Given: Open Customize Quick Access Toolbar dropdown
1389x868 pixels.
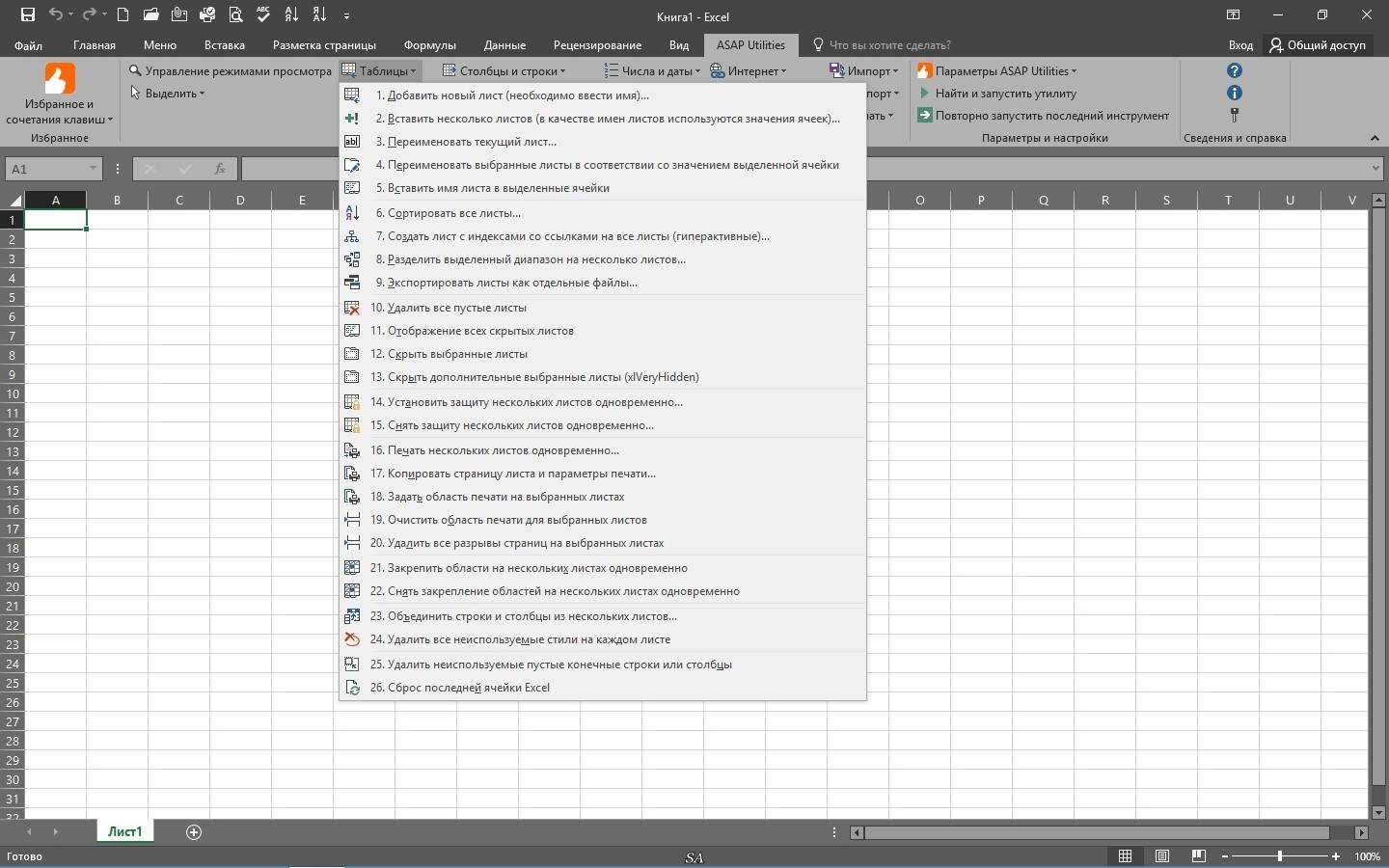Looking at the screenshot, I should 346,15.
